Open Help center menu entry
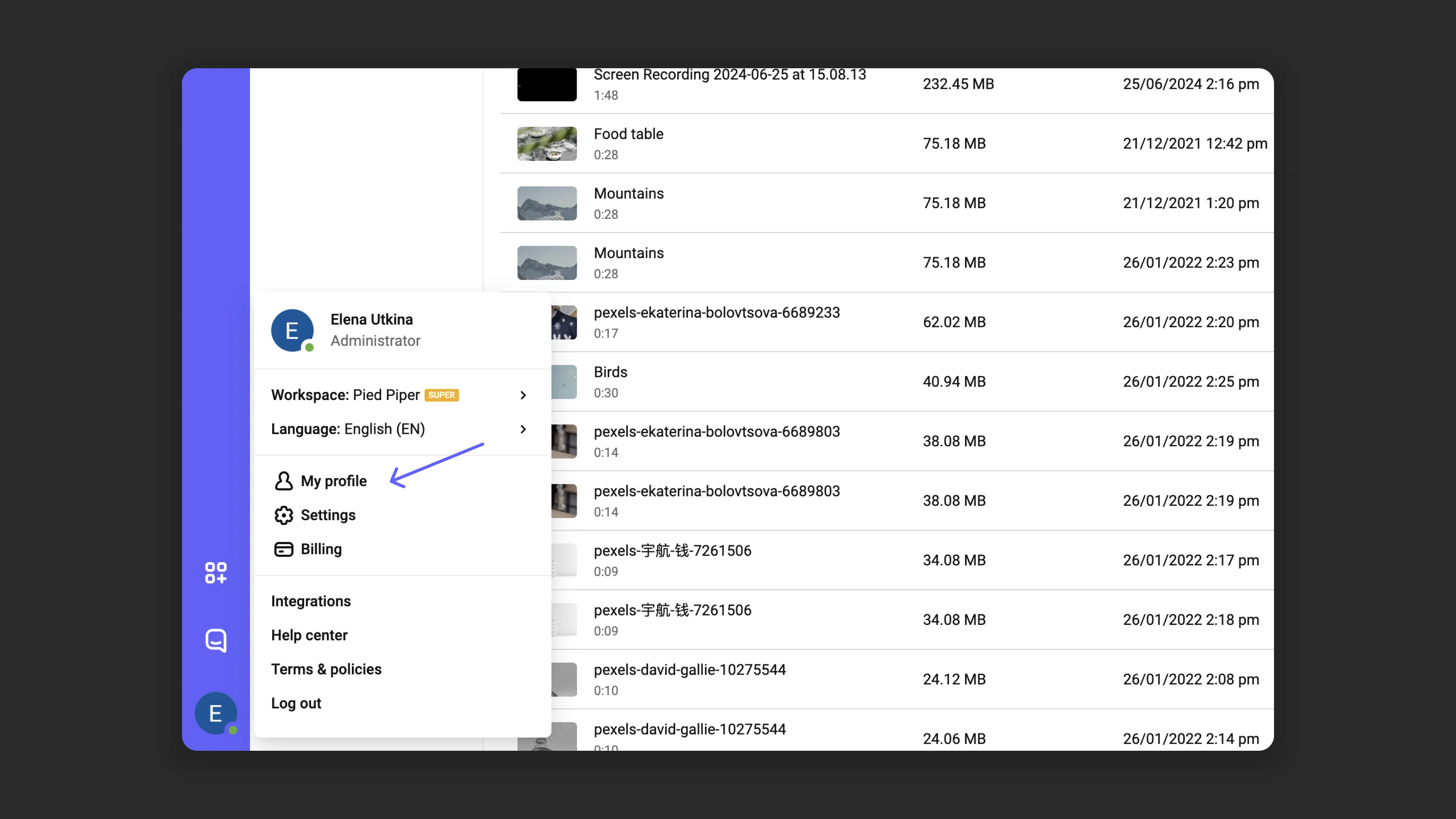The image size is (1456, 819). 309,635
